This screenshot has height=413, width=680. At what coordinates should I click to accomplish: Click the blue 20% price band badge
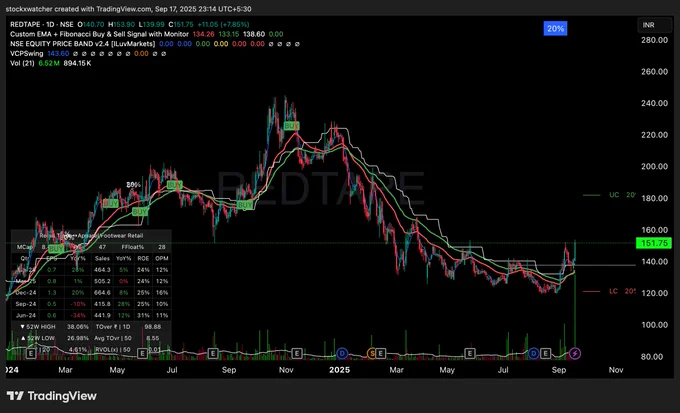(555, 29)
